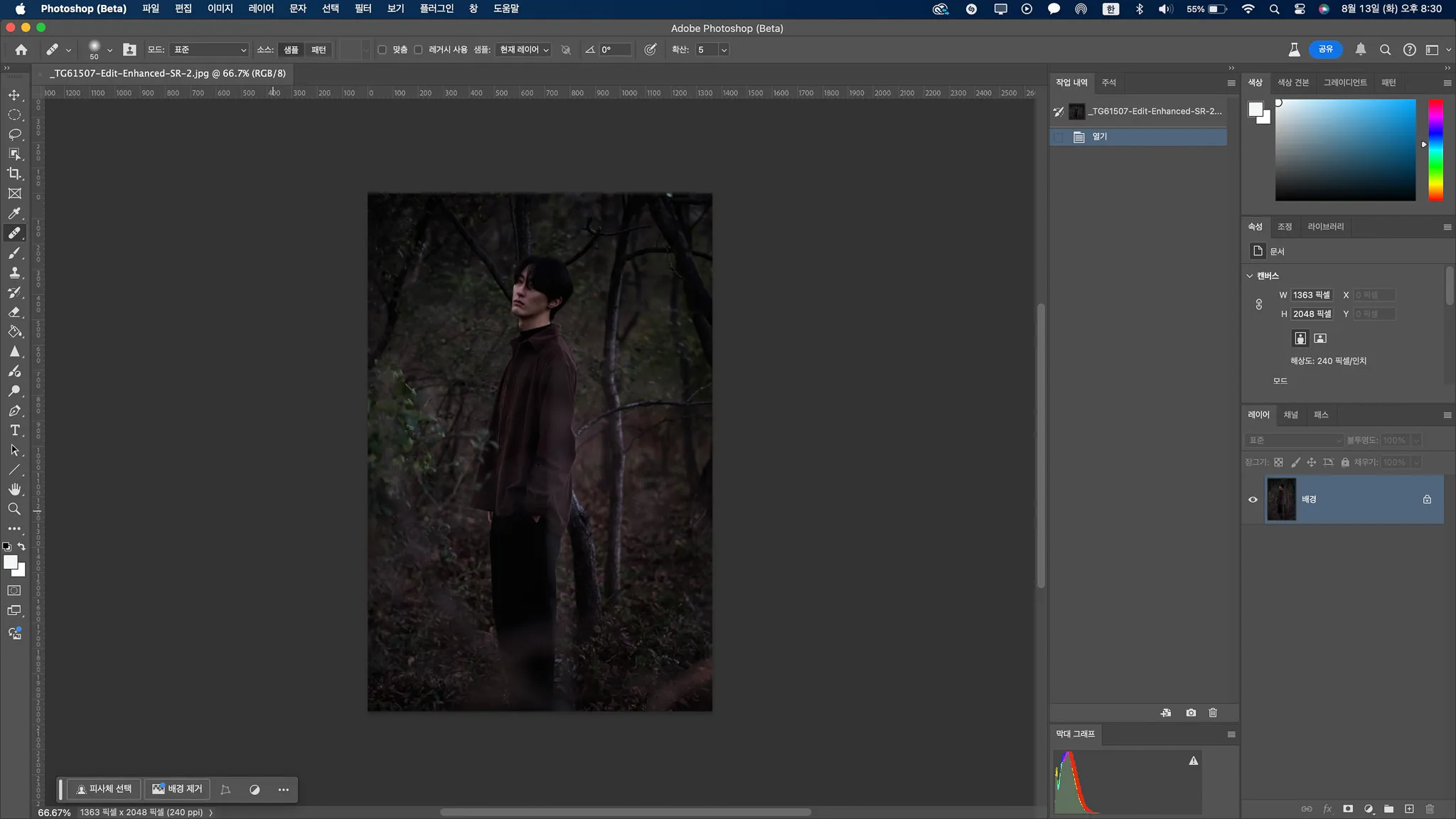Switch to the 채널 tab
The height and width of the screenshot is (819, 1456).
pos(1290,414)
